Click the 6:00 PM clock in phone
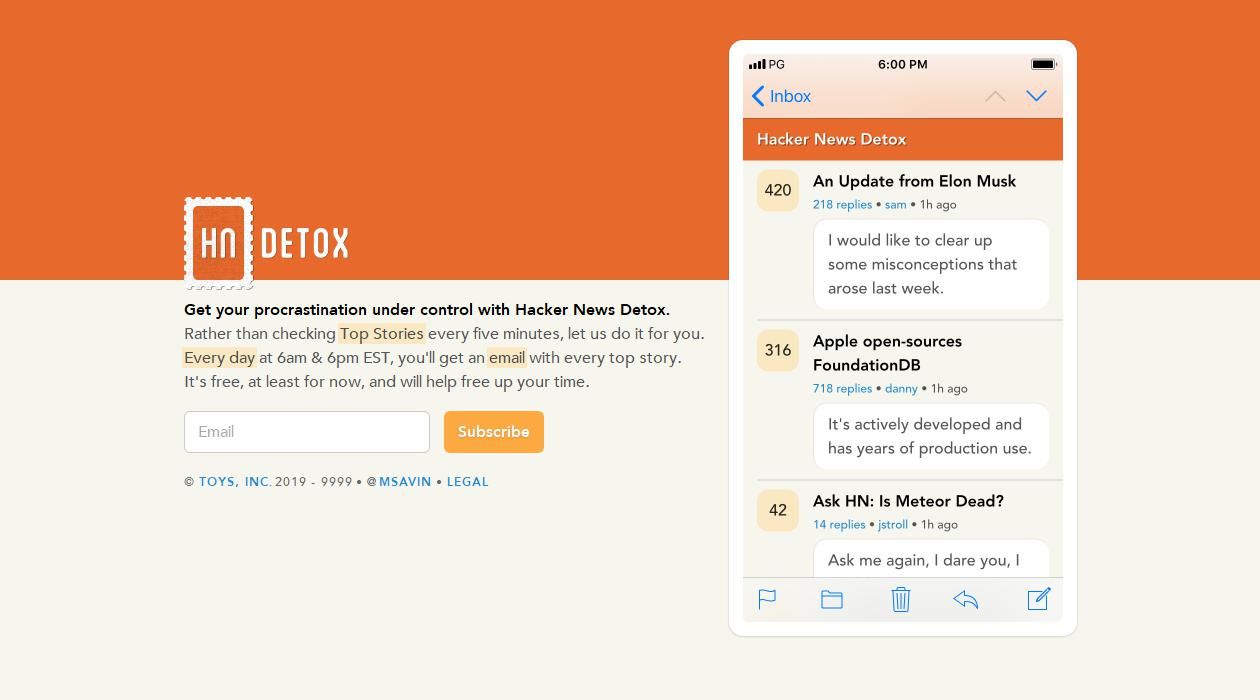This screenshot has height=700, width=1260. [903, 64]
